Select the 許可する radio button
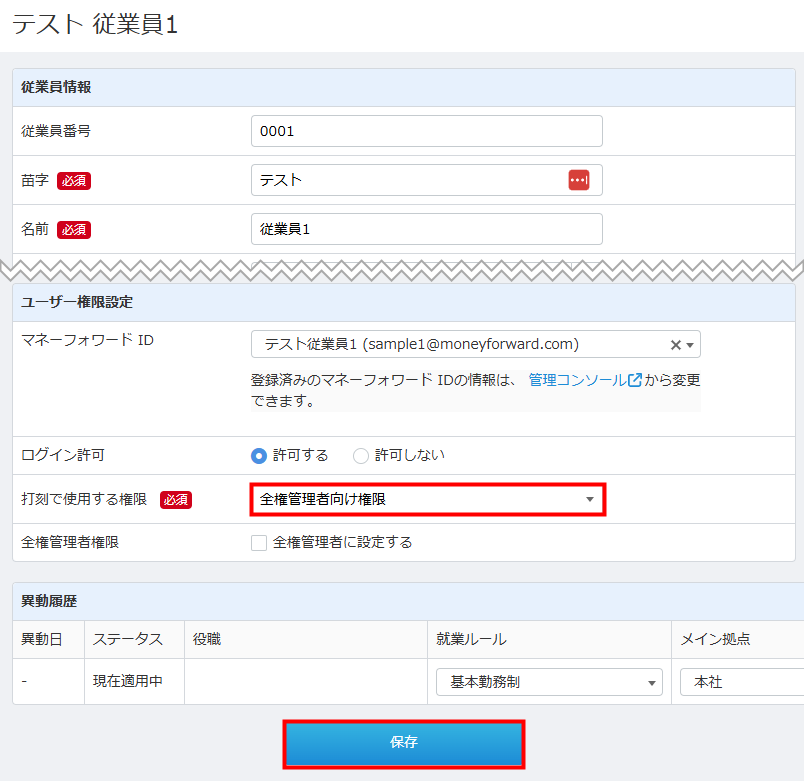 (259, 455)
